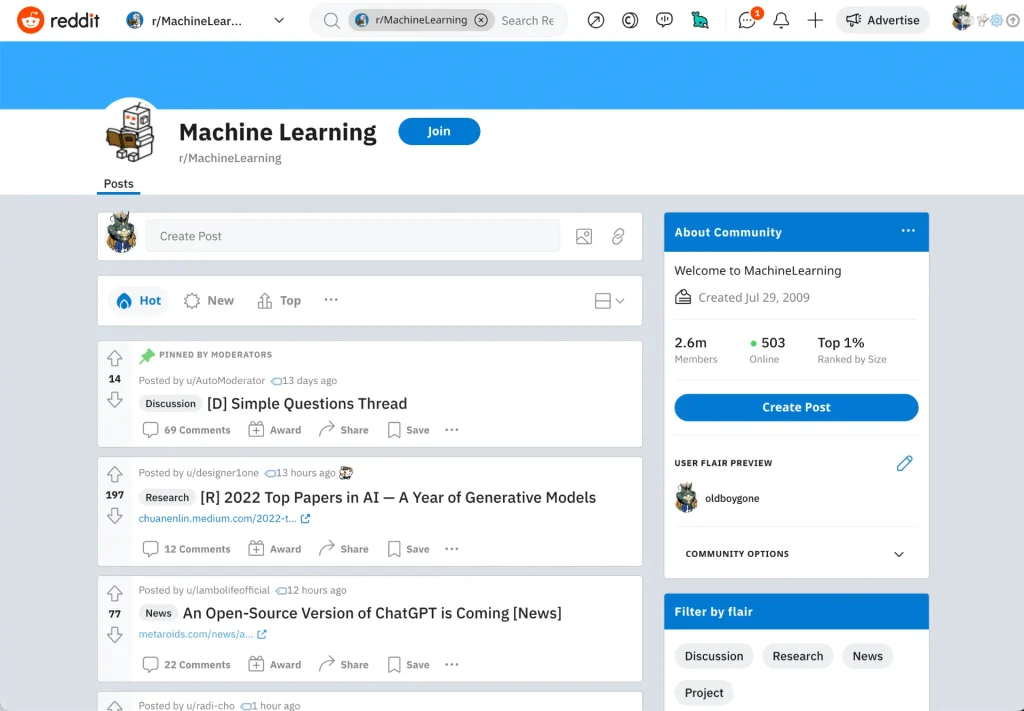
Task: Open the Popular arrow icon in header
Action: click(596, 20)
